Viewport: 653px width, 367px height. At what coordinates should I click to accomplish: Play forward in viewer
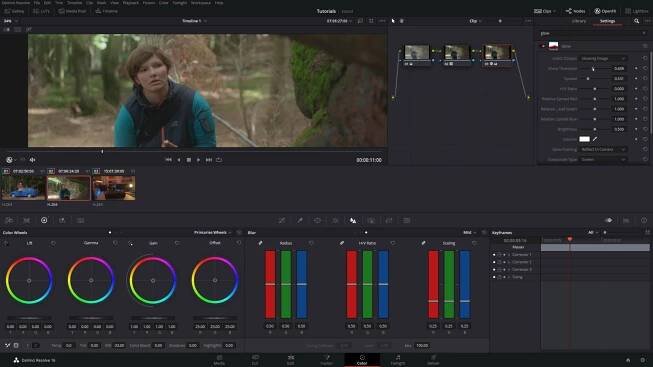[199, 160]
